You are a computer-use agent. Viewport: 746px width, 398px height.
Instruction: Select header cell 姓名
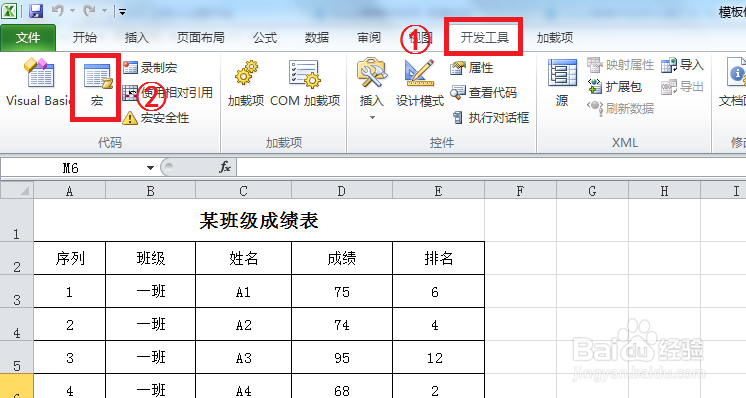[x=244, y=258]
